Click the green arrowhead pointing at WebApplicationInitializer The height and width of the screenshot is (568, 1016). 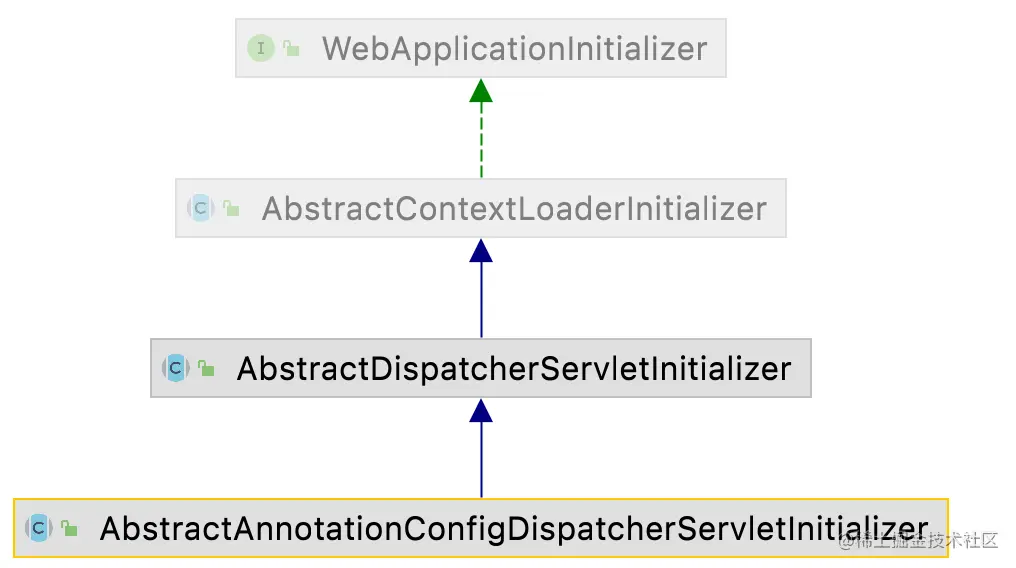[481, 91]
